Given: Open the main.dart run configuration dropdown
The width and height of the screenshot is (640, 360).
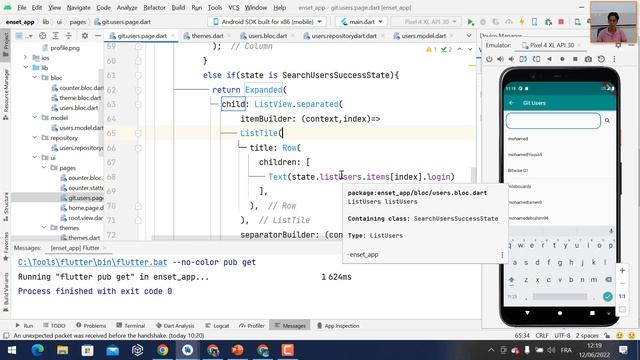Looking at the screenshot, I should [x=362, y=22].
